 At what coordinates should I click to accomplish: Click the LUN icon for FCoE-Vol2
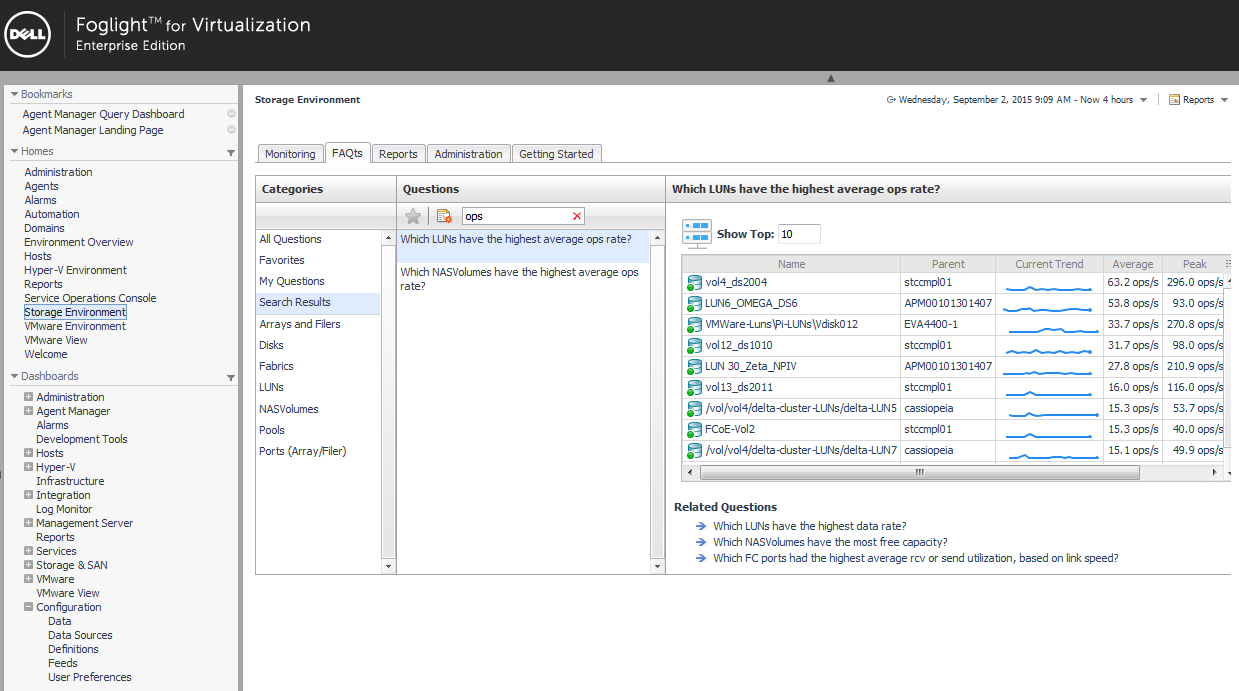pyautogui.click(x=694, y=429)
